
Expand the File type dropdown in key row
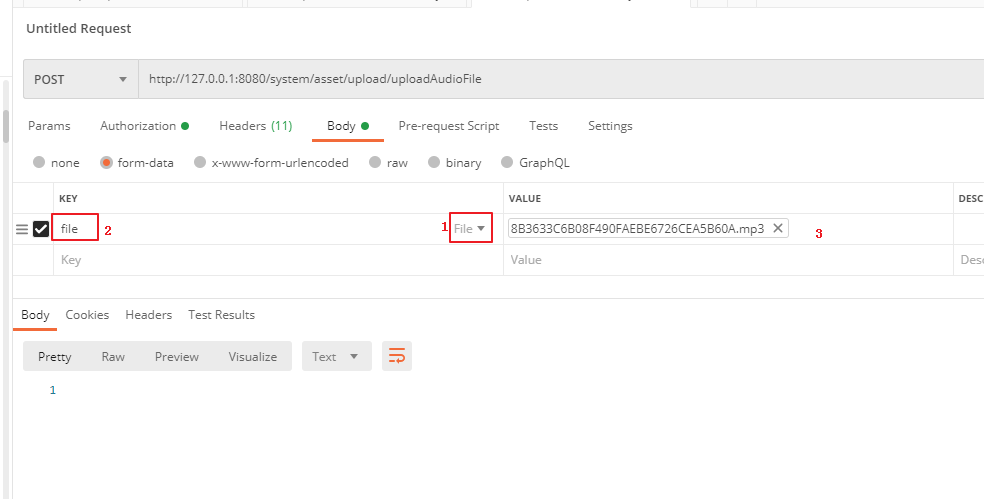tap(470, 229)
